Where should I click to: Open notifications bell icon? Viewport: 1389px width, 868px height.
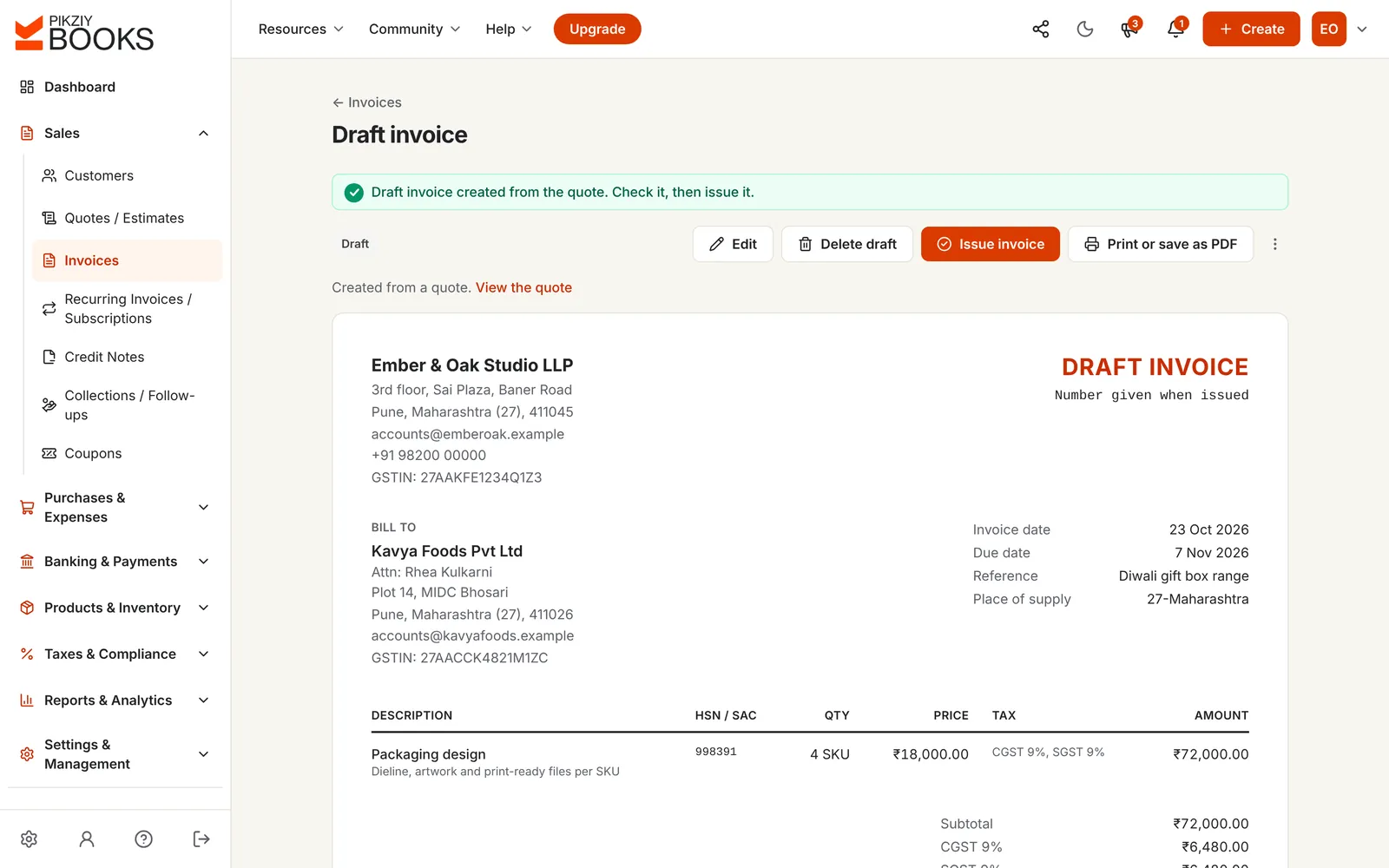1175,29
